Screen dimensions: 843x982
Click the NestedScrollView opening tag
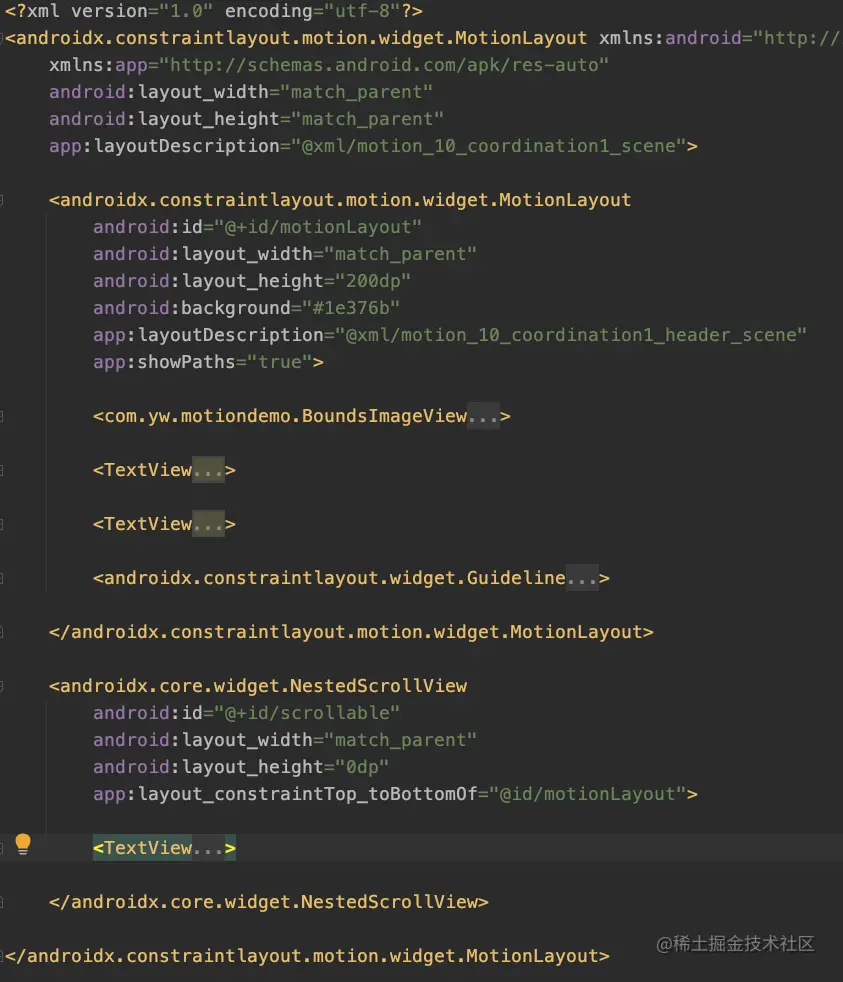[258, 686]
